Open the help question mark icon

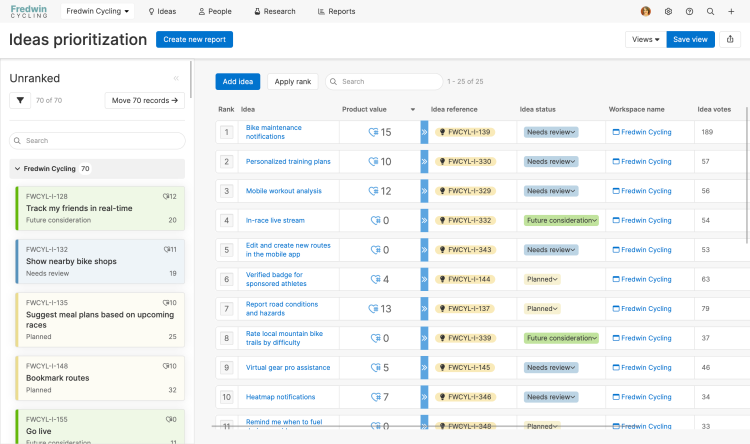(689, 12)
